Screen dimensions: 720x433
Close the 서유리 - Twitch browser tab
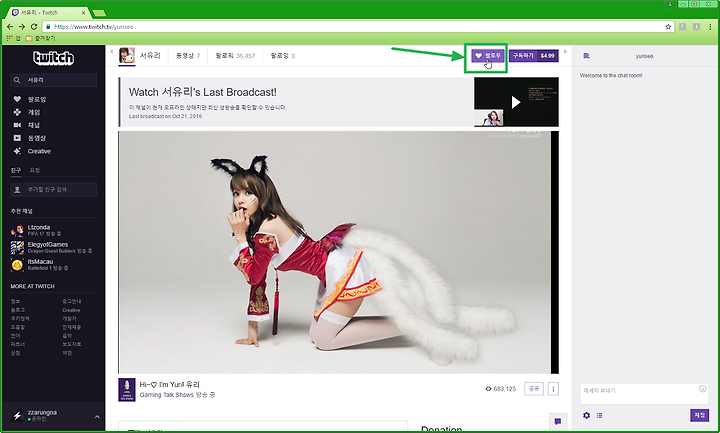84,13
